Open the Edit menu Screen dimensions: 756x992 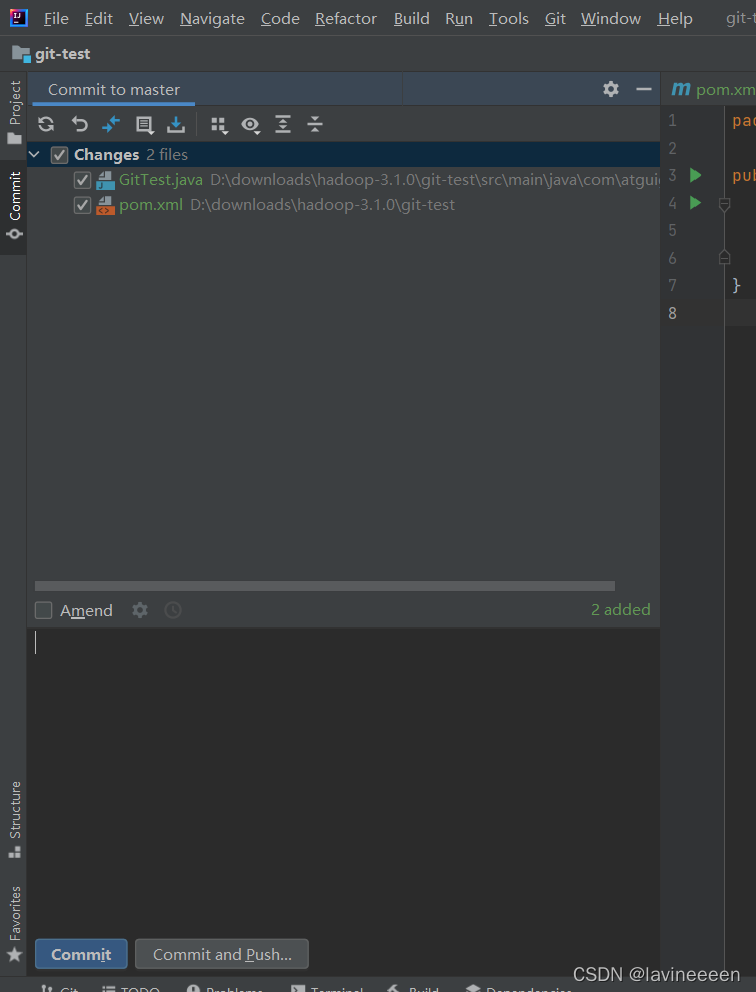[99, 19]
